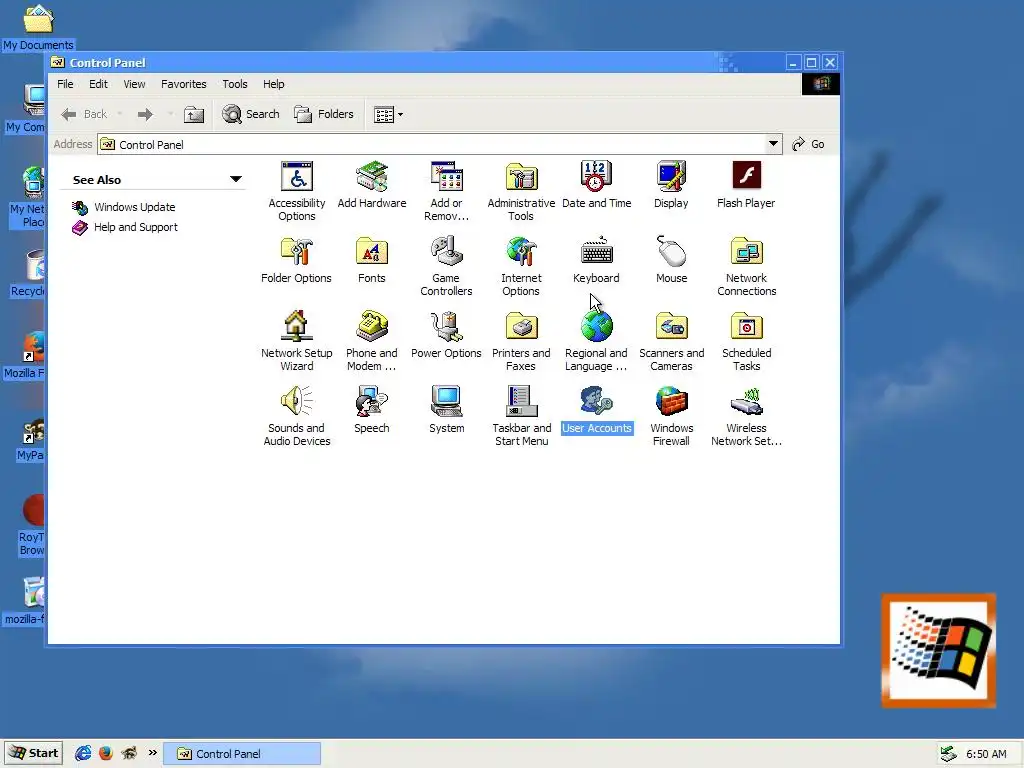This screenshot has height=768, width=1024.
Task: Click the Windows Update link
Action: [135, 207]
